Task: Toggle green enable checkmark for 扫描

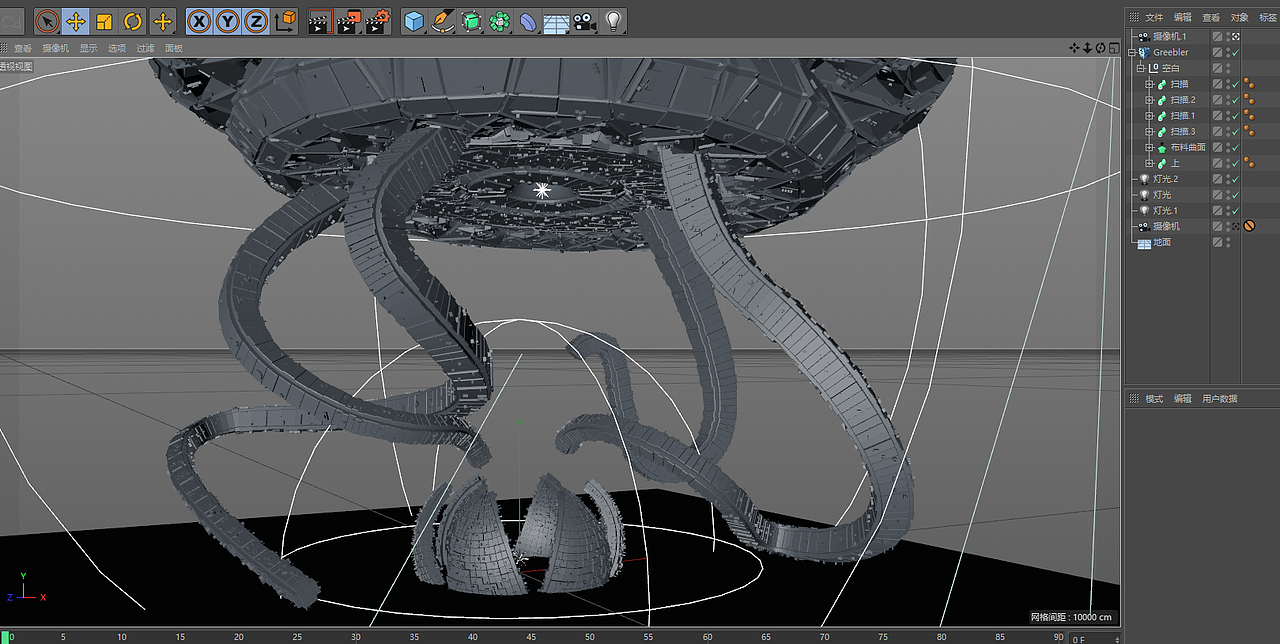Action: (1236, 84)
